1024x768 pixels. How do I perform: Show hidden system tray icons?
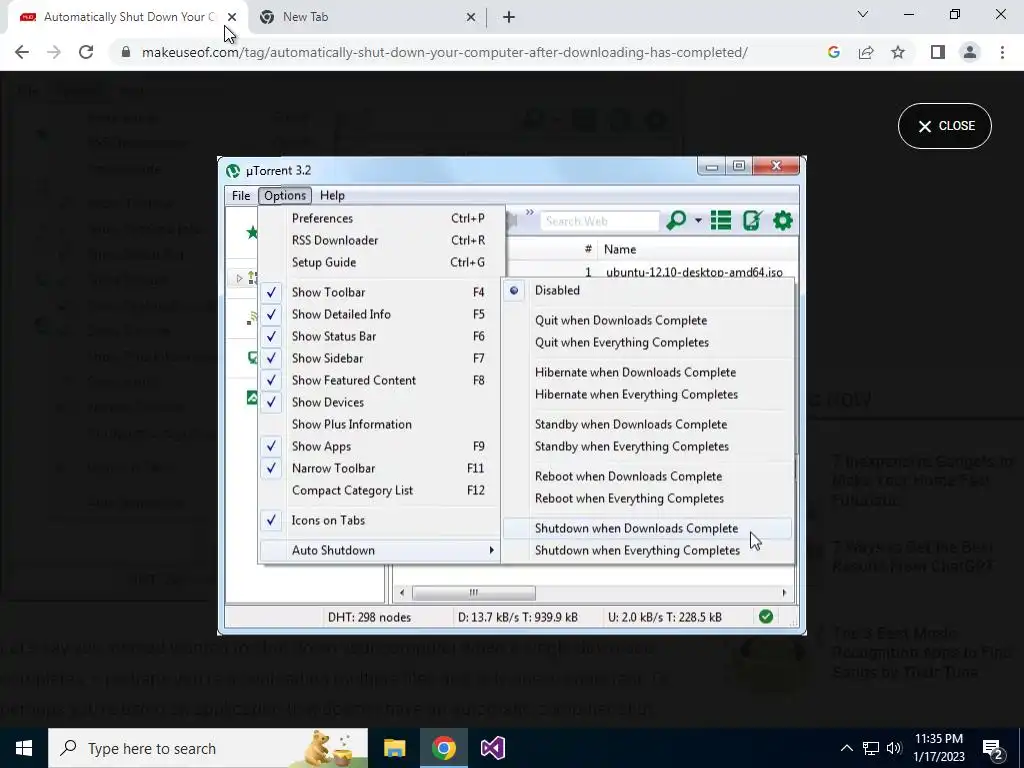click(846, 748)
